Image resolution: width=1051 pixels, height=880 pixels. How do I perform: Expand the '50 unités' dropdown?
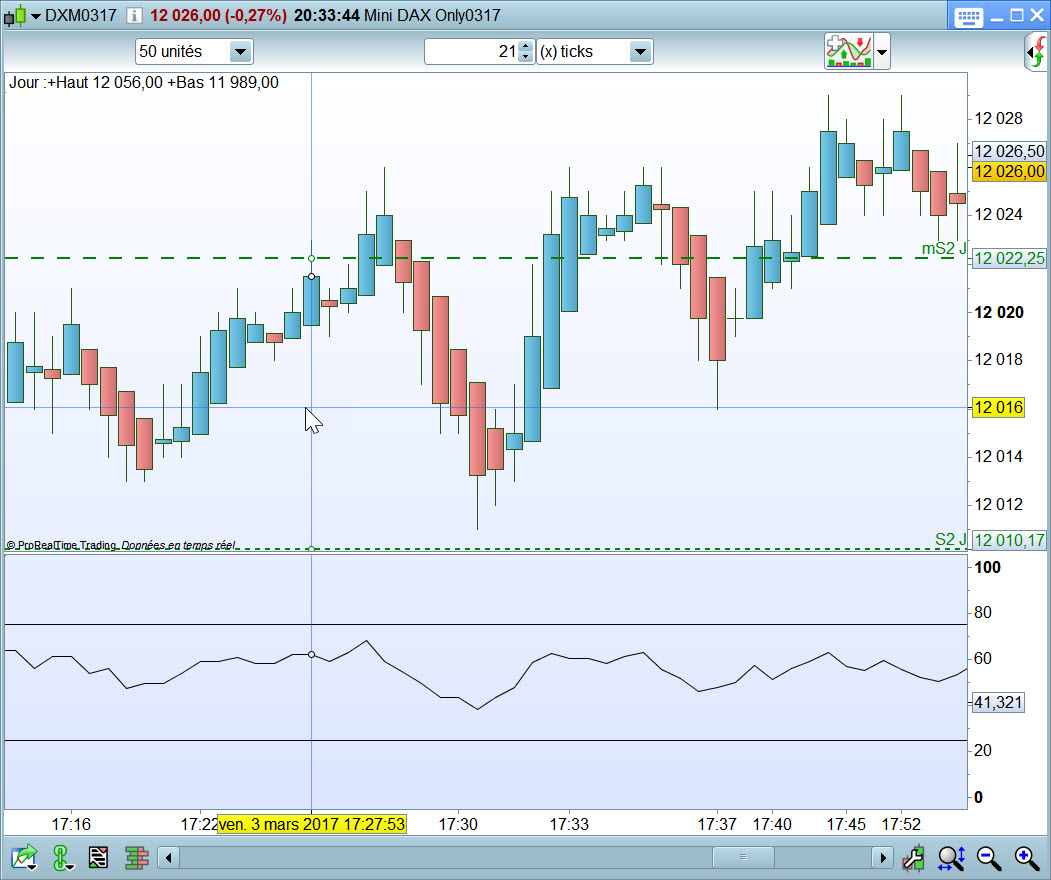click(x=240, y=52)
